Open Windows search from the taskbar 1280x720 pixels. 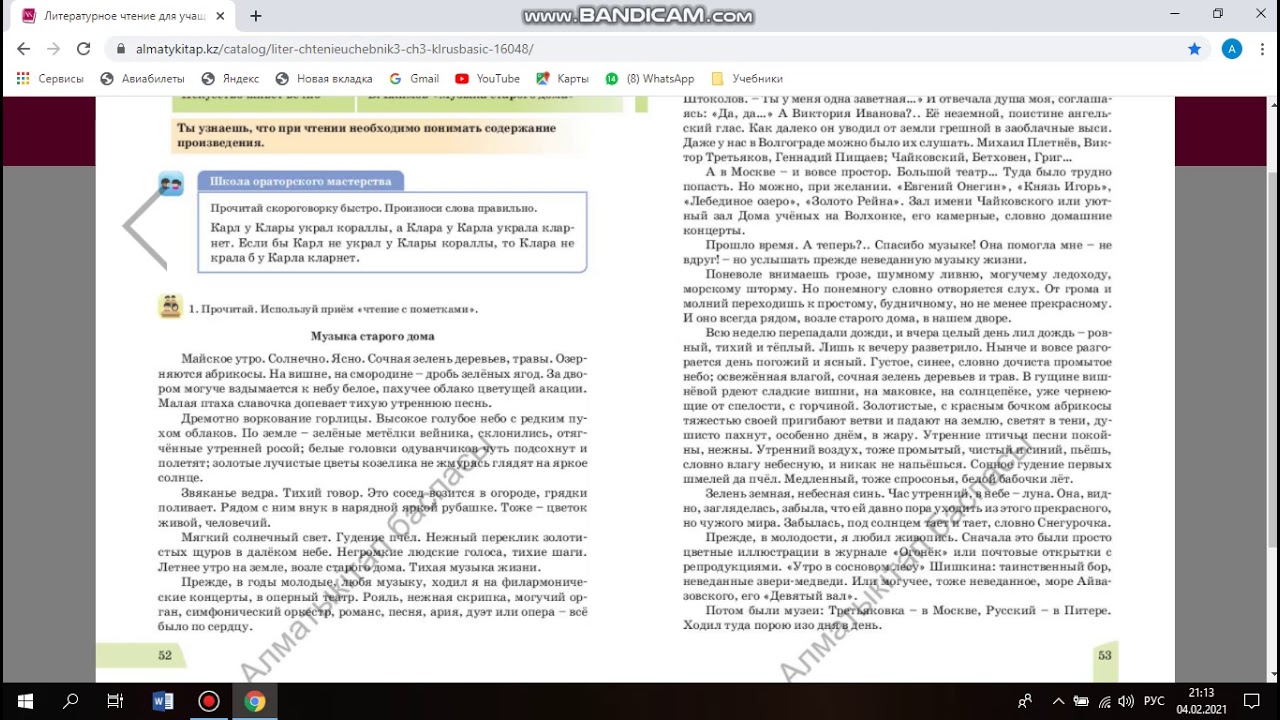click(70, 701)
